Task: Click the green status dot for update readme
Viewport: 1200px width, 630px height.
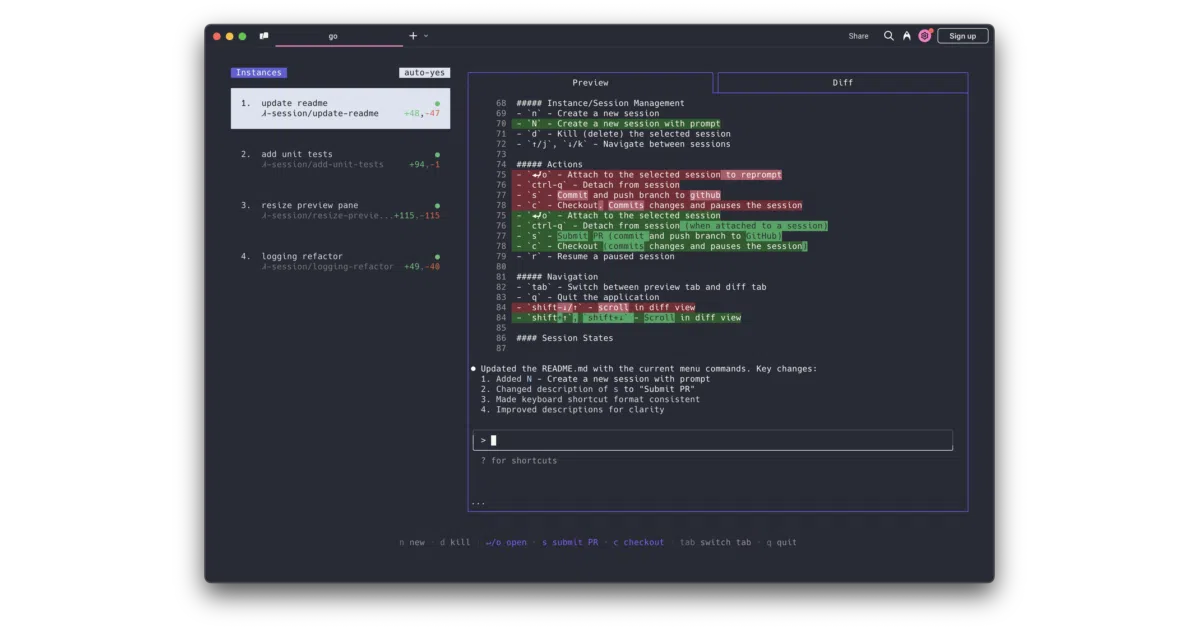Action: [x=437, y=103]
